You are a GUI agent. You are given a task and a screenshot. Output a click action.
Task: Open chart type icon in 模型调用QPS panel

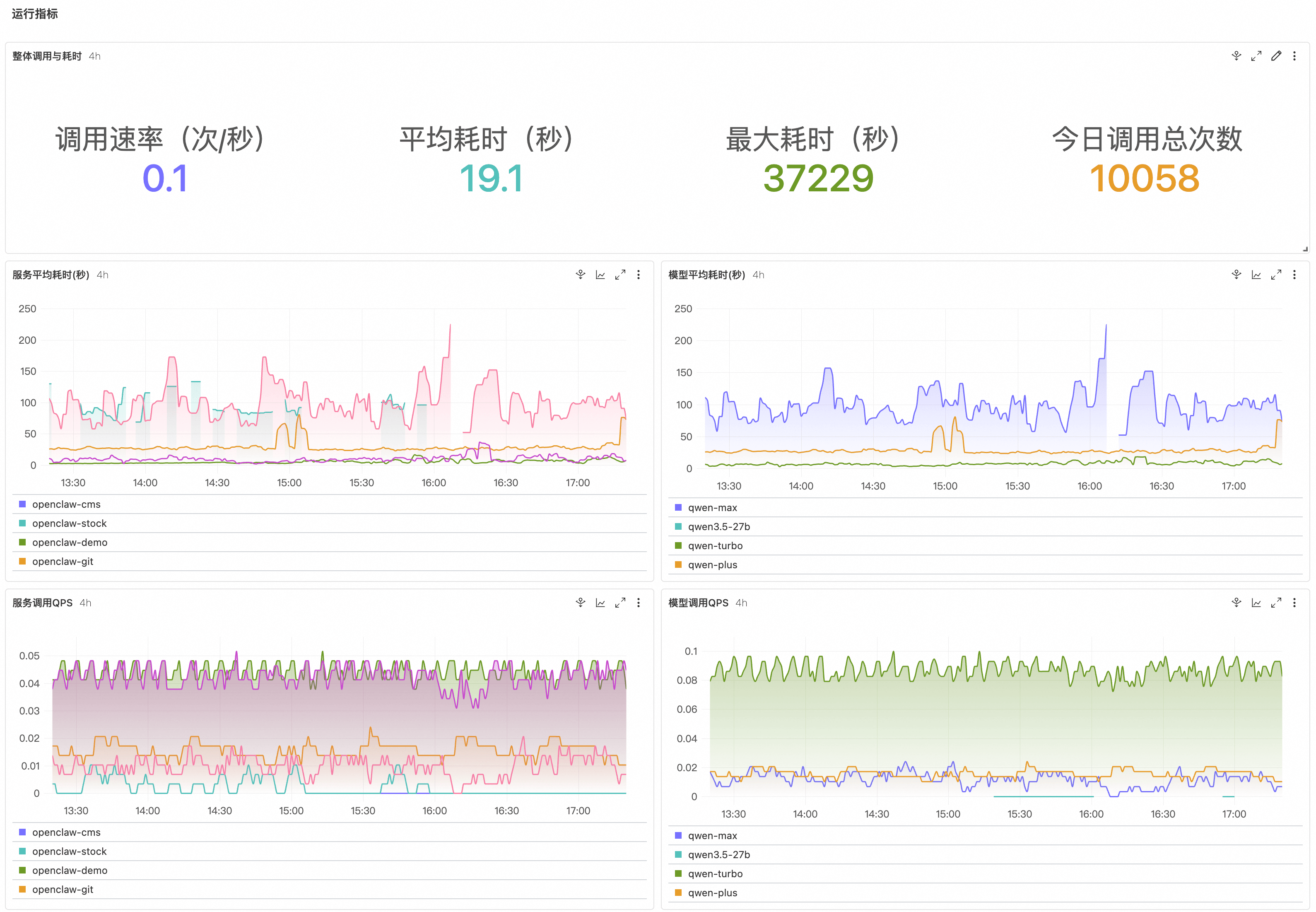1256,603
